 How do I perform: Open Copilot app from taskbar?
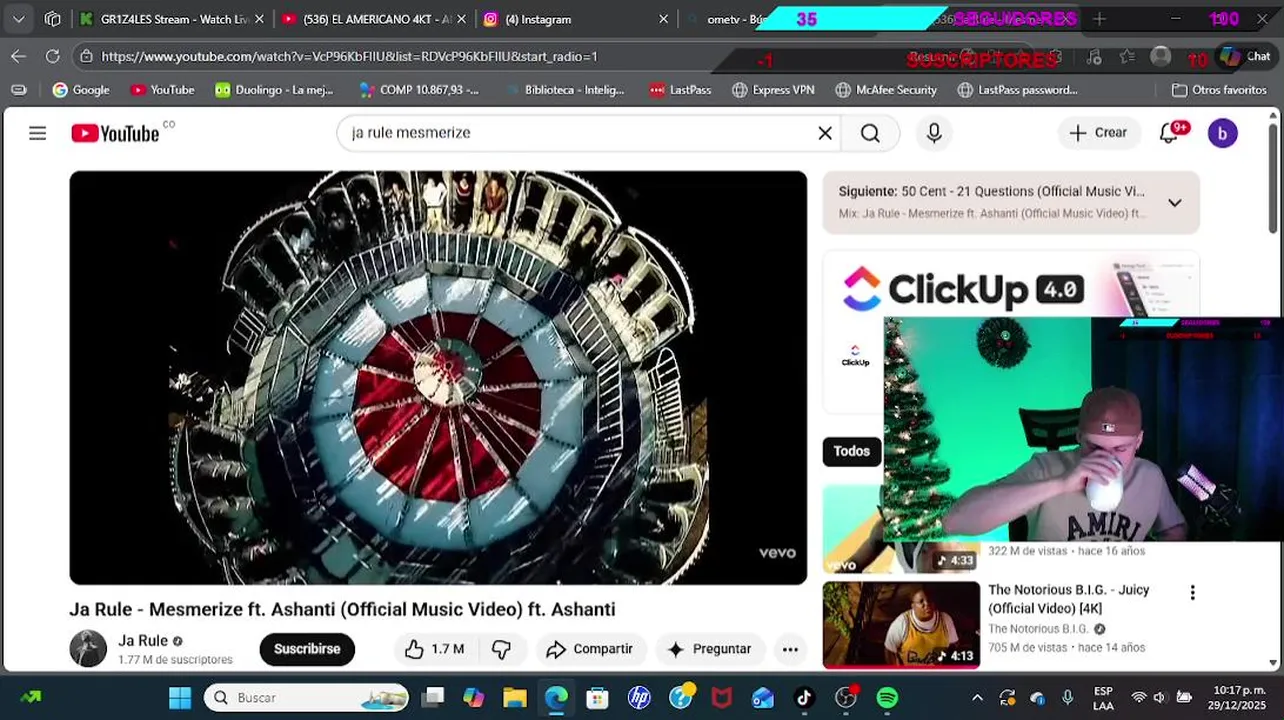click(473, 697)
